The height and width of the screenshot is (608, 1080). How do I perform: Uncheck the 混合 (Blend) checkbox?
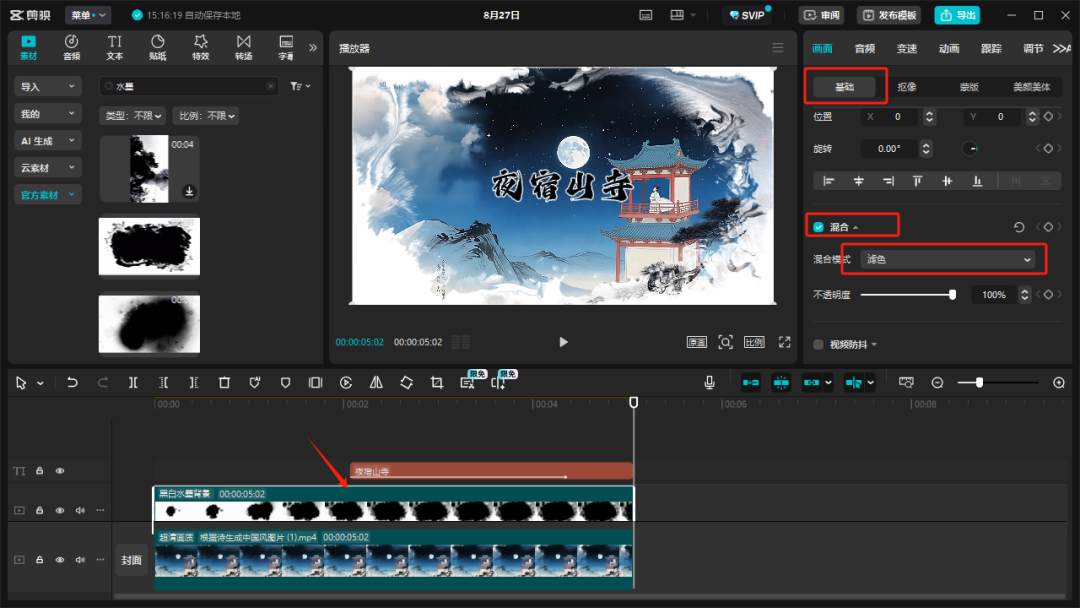tap(818, 227)
